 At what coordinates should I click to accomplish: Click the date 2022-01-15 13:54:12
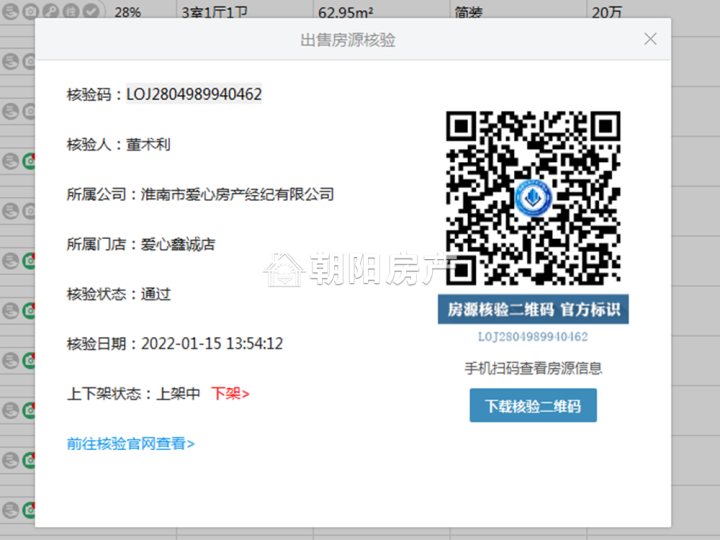(212, 343)
